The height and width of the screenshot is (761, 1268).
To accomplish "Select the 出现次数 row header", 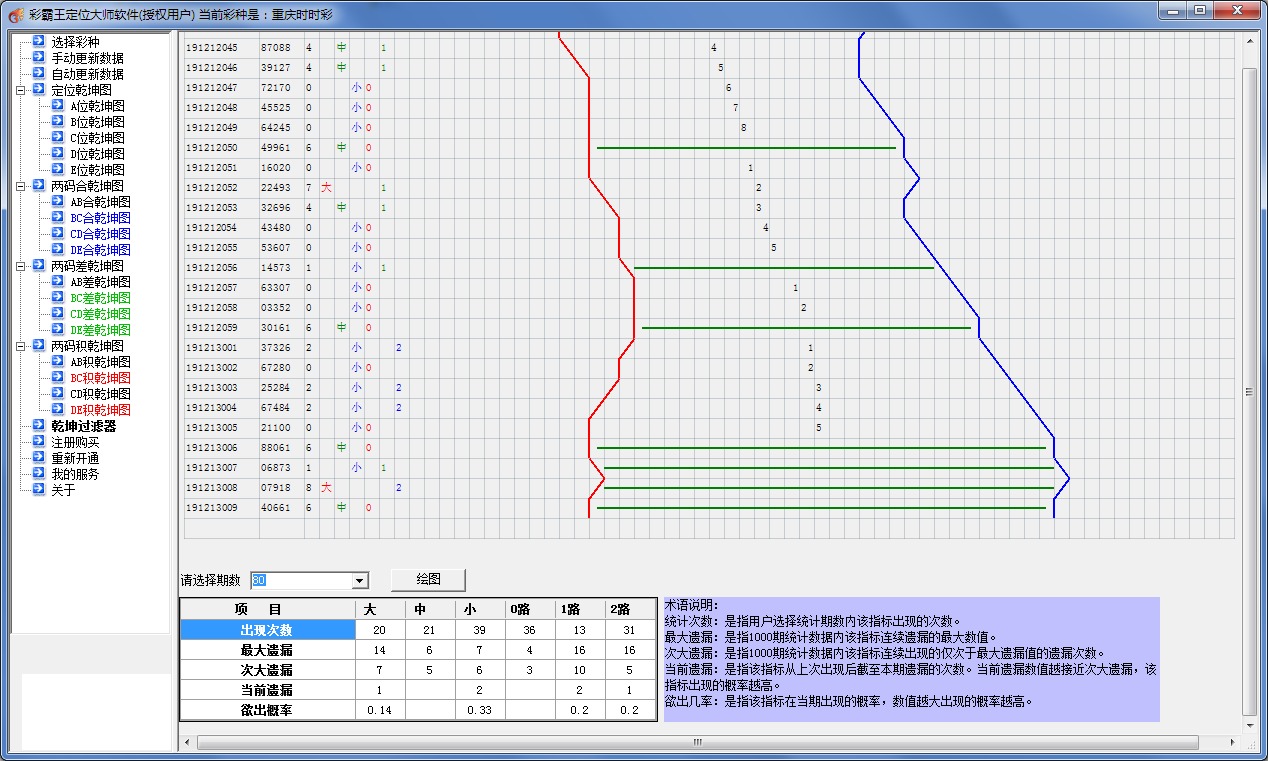I will [x=267, y=630].
